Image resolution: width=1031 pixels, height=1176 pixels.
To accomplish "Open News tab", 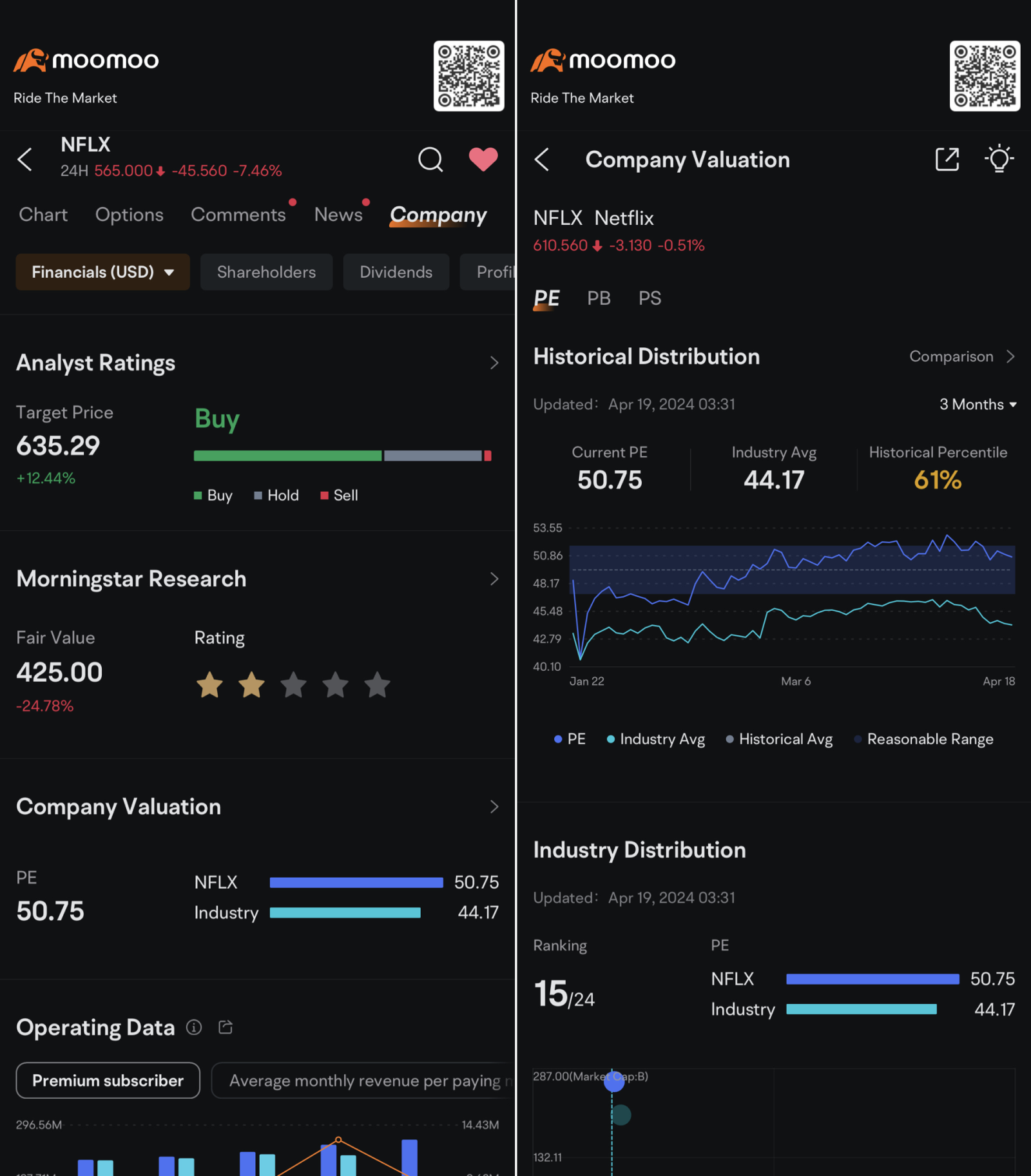I will [338, 215].
